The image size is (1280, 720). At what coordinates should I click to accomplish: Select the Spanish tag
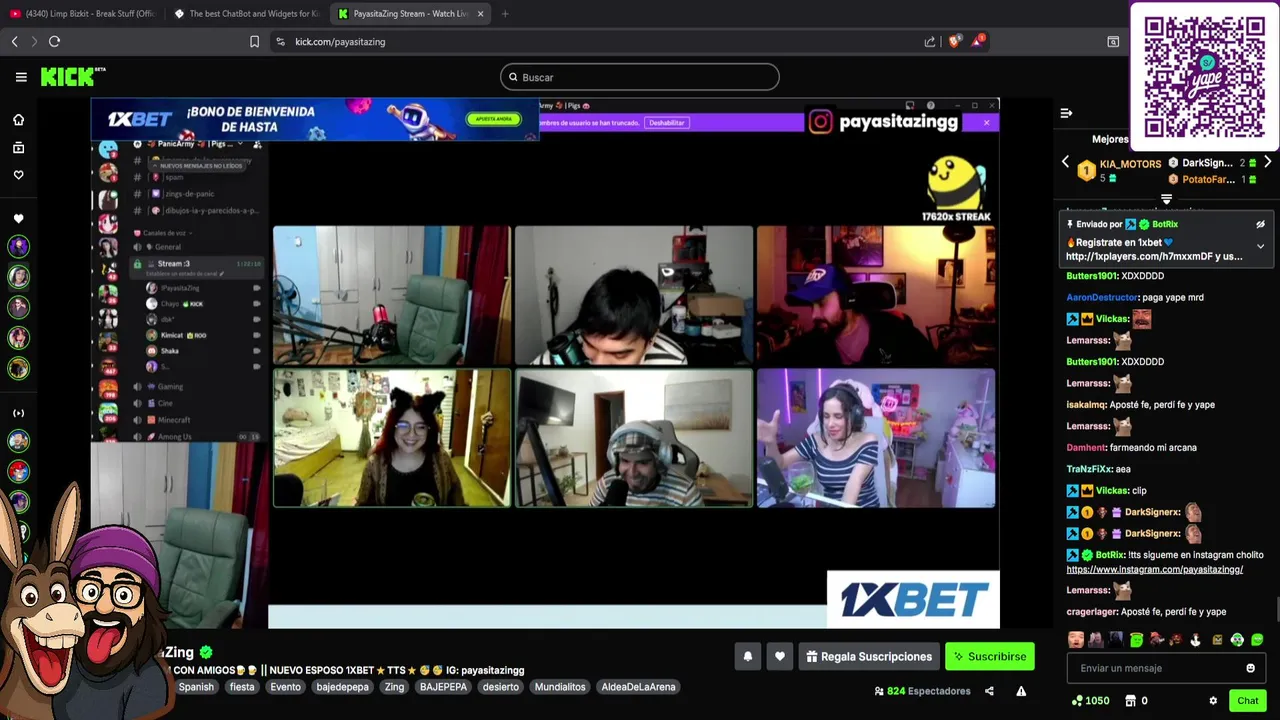pyautogui.click(x=196, y=687)
